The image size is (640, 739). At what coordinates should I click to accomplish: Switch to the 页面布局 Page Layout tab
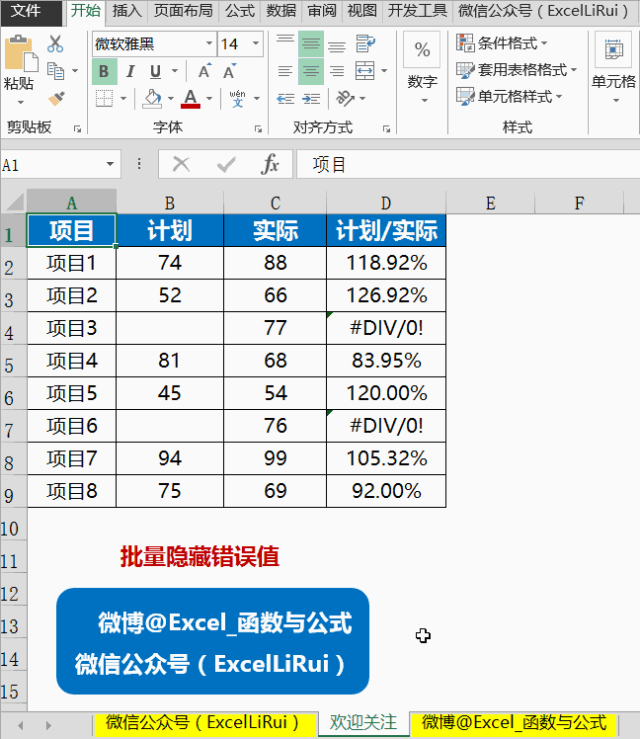pos(183,10)
